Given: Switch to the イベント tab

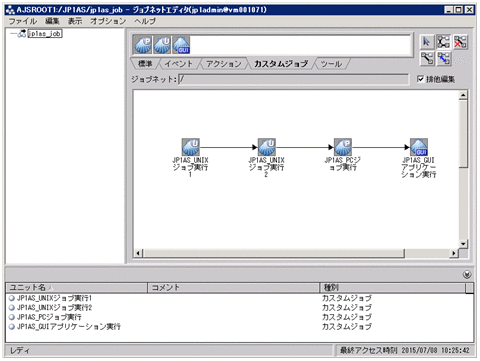Looking at the screenshot, I should point(179,64).
